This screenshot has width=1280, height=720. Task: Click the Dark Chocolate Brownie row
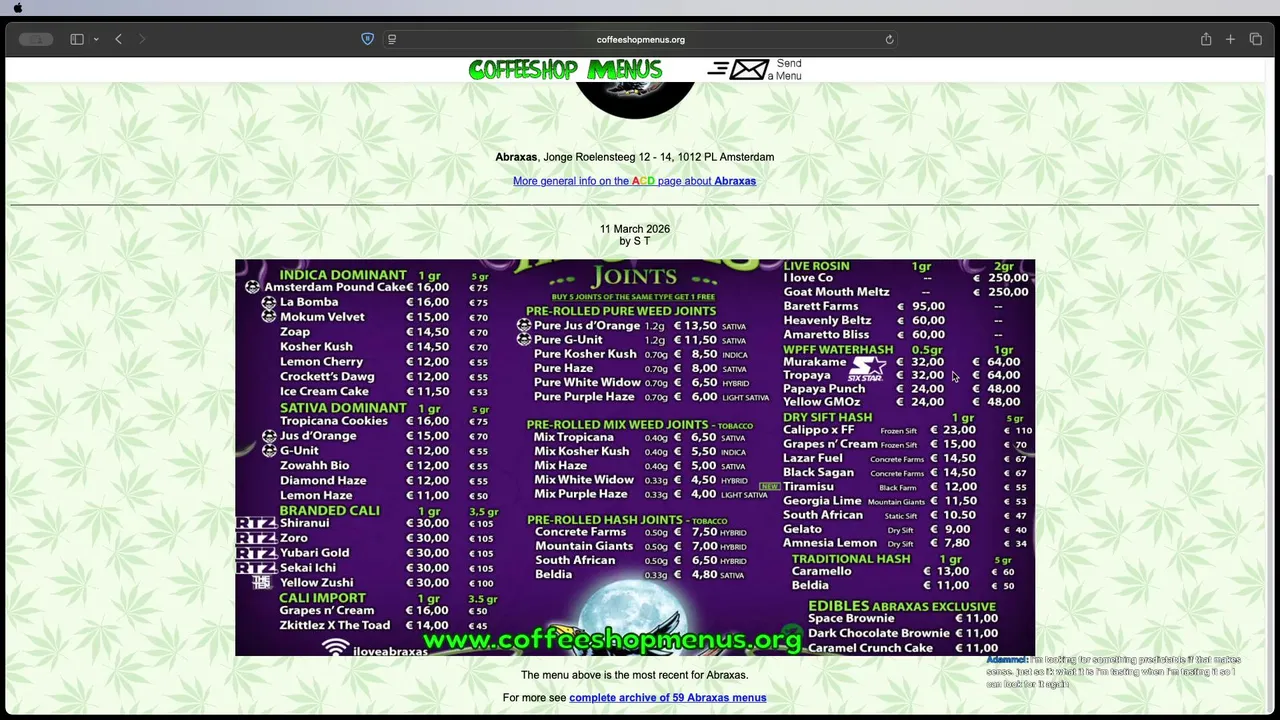(903, 634)
